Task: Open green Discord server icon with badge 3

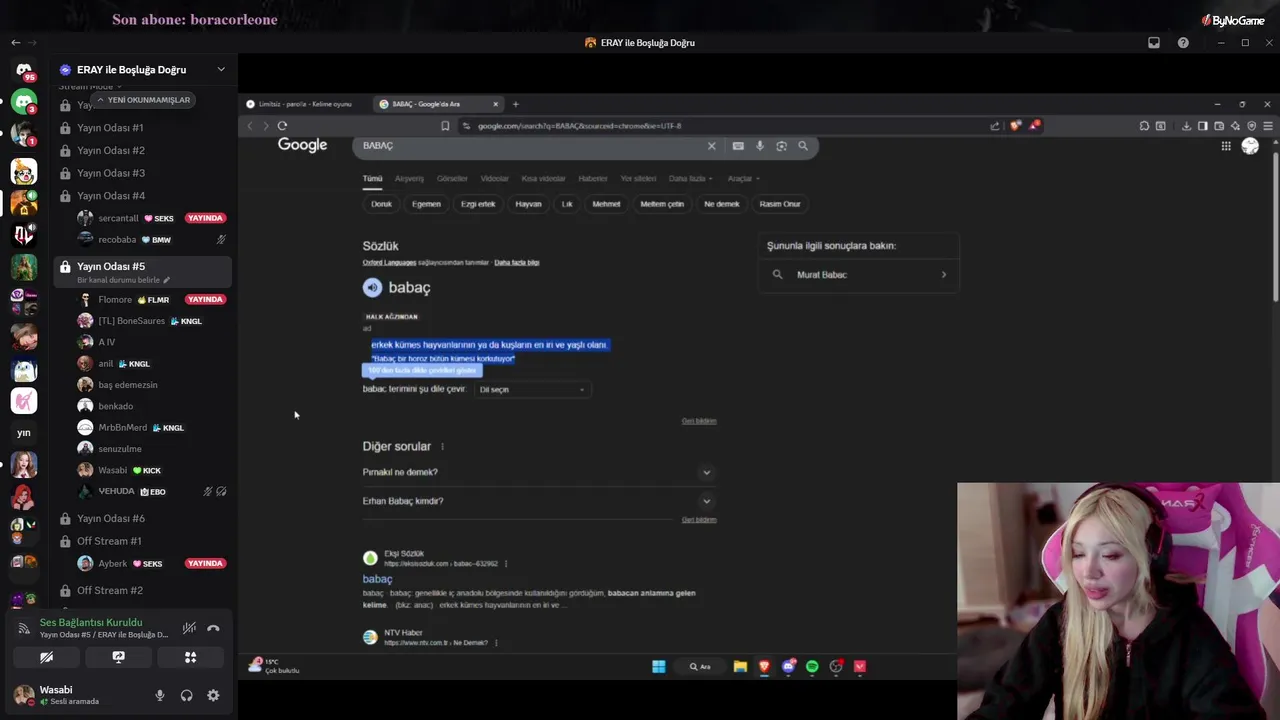Action: (x=24, y=102)
